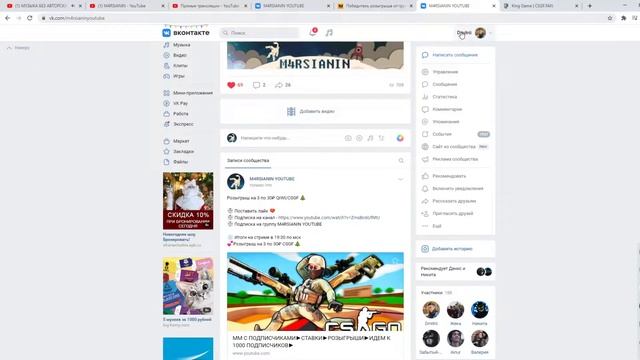Image resolution: width=640 pixels, height=360 pixels.
Task: Click Рассказать друзьям option
Action: click(x=454, y=201)
